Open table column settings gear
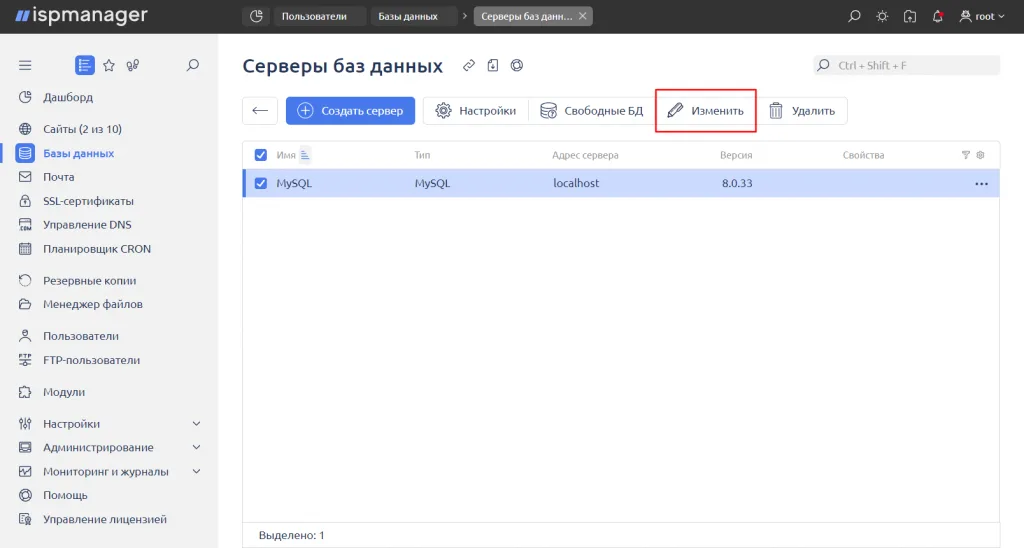The height and width of the screenshot is (548, 1024). tap(980, 155)
